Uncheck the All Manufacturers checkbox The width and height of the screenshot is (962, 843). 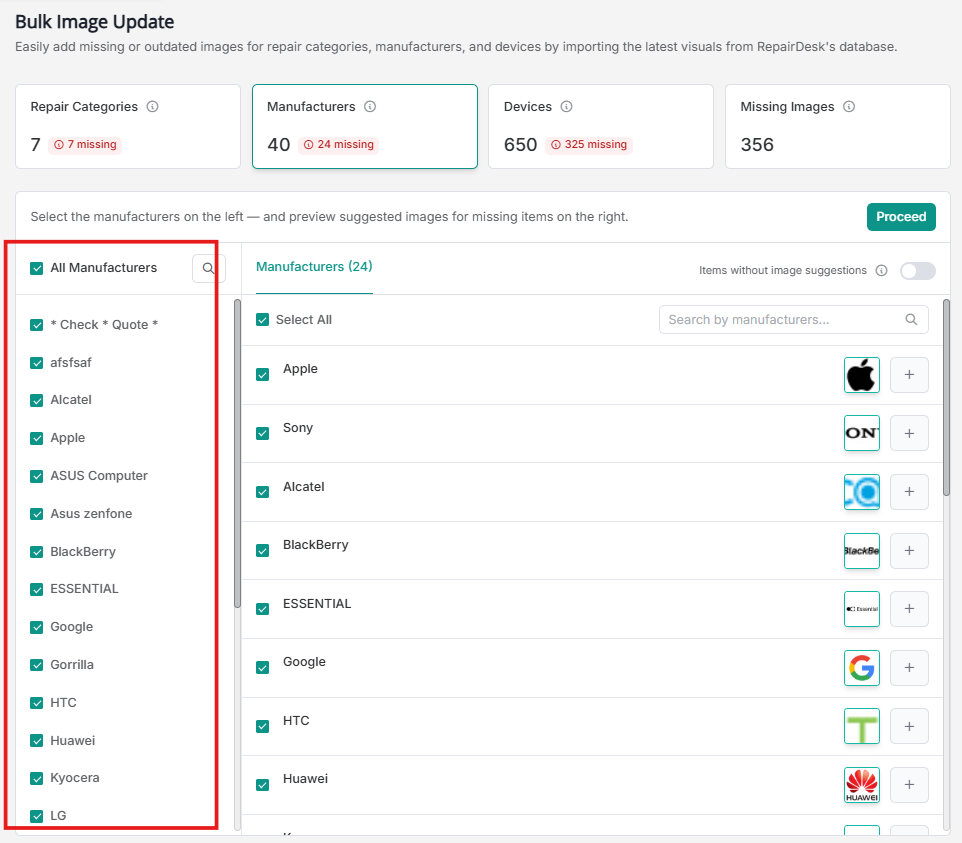[x=37, y=268]
